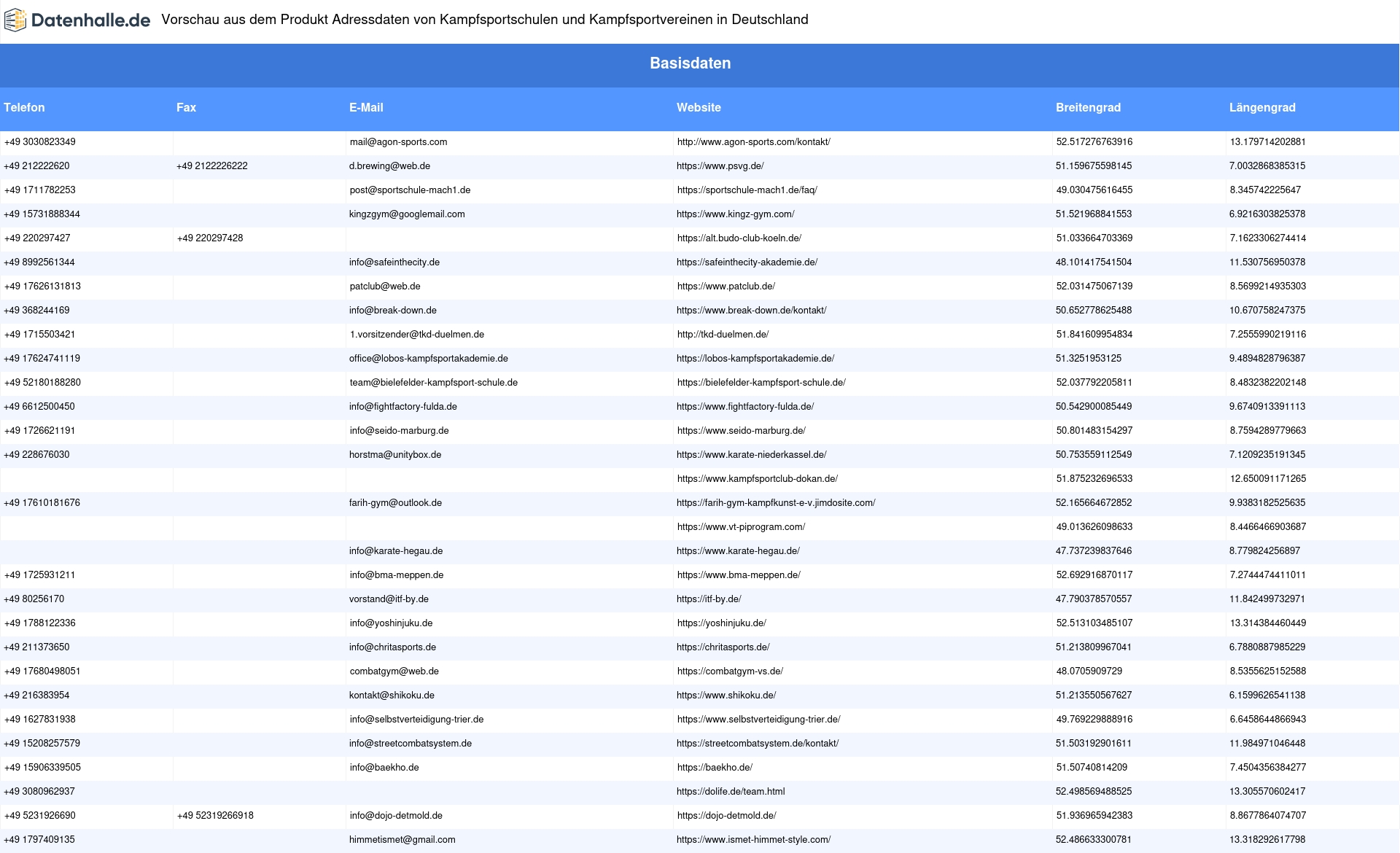Click the Telefon column header
Screen dimensions: 1400x853
pyautogui.click(x=24, y=107)
